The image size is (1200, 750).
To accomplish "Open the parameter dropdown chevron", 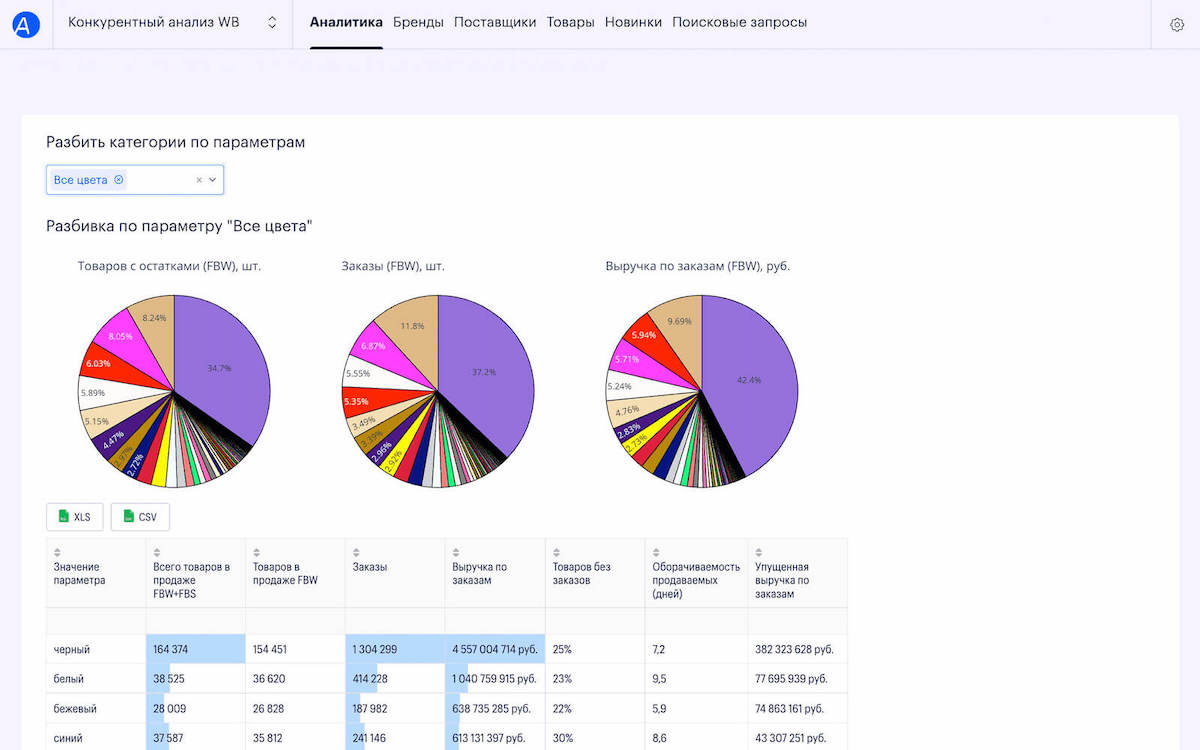I will [x=212, y=180].
